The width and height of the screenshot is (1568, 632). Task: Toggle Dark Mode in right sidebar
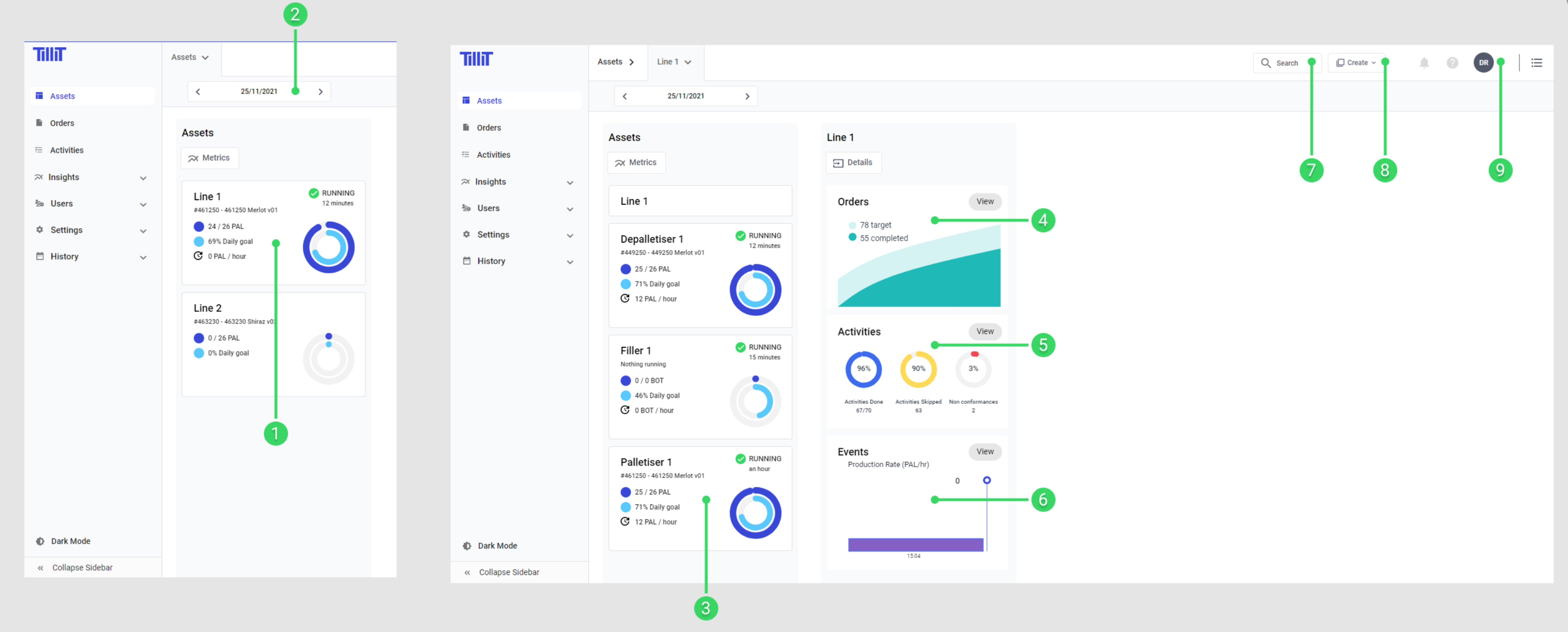point(497,546)
